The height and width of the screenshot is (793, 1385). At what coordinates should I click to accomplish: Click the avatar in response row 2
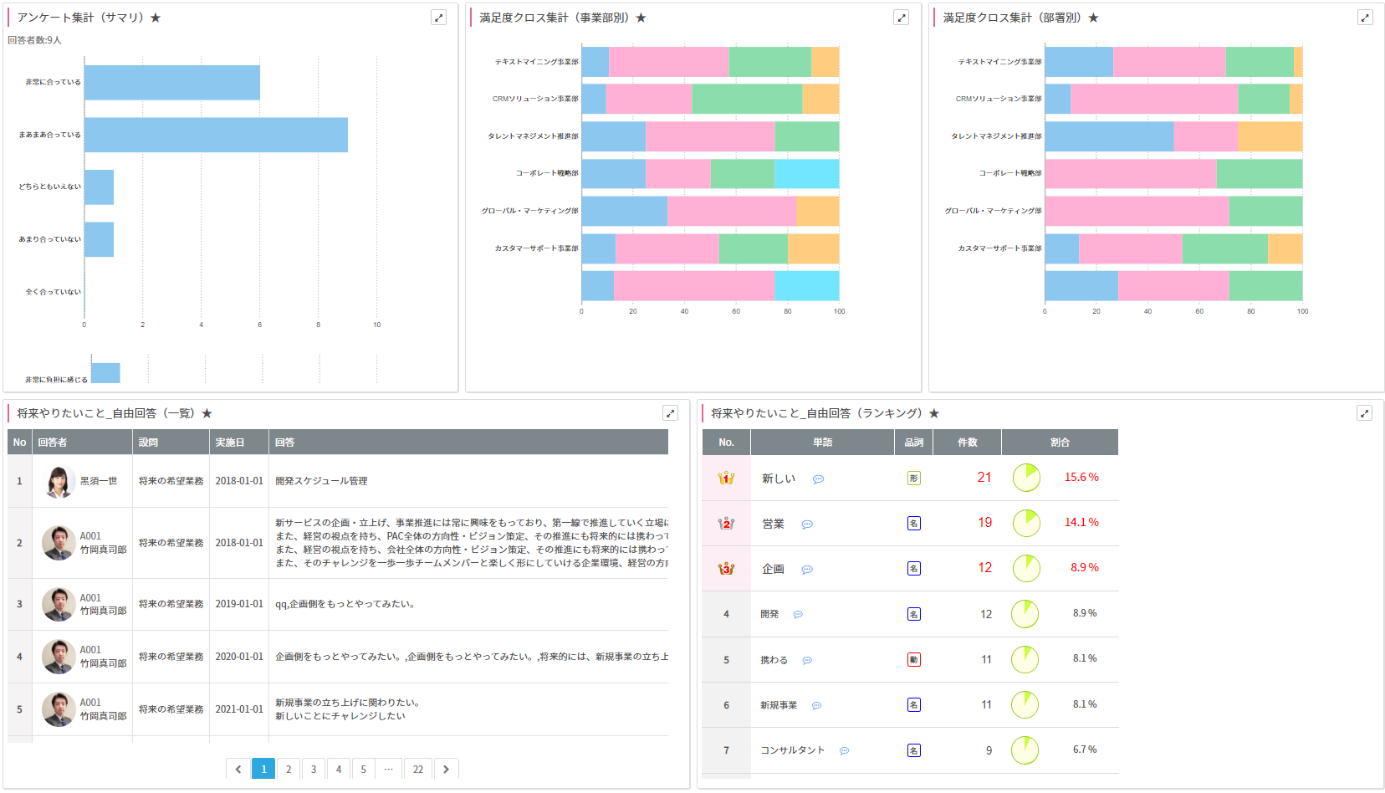point(59,543)
